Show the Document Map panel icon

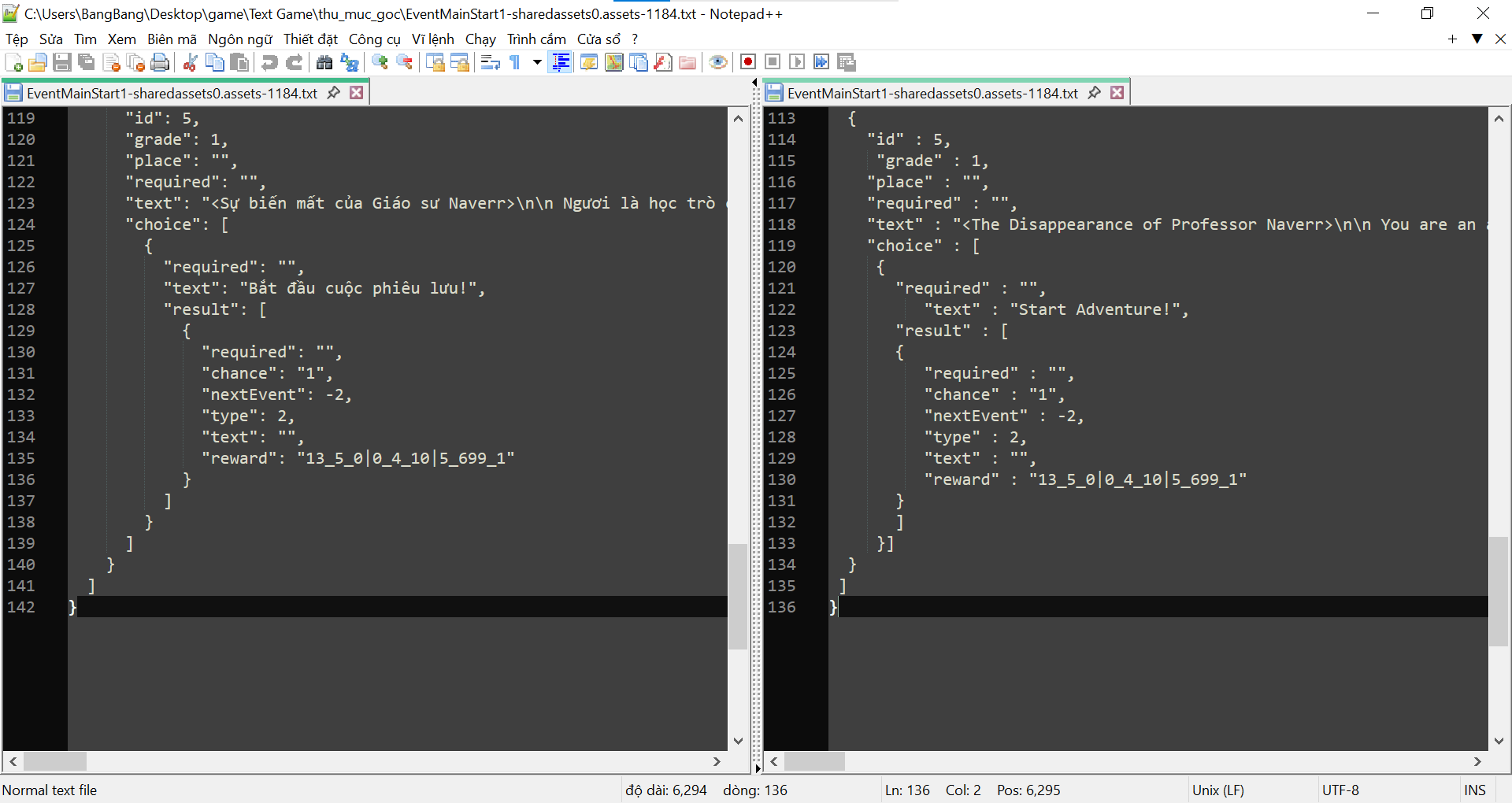[x=613, y=62]
